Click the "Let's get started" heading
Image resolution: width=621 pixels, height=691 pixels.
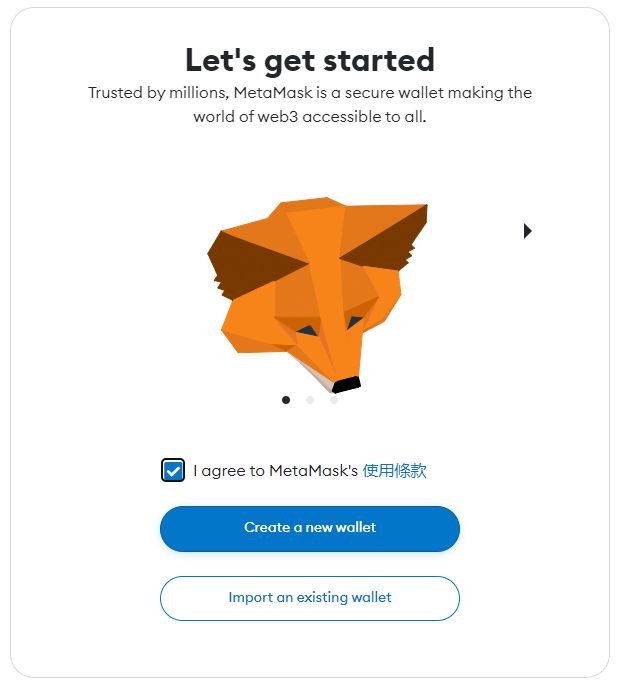click(x=310, y=60)
